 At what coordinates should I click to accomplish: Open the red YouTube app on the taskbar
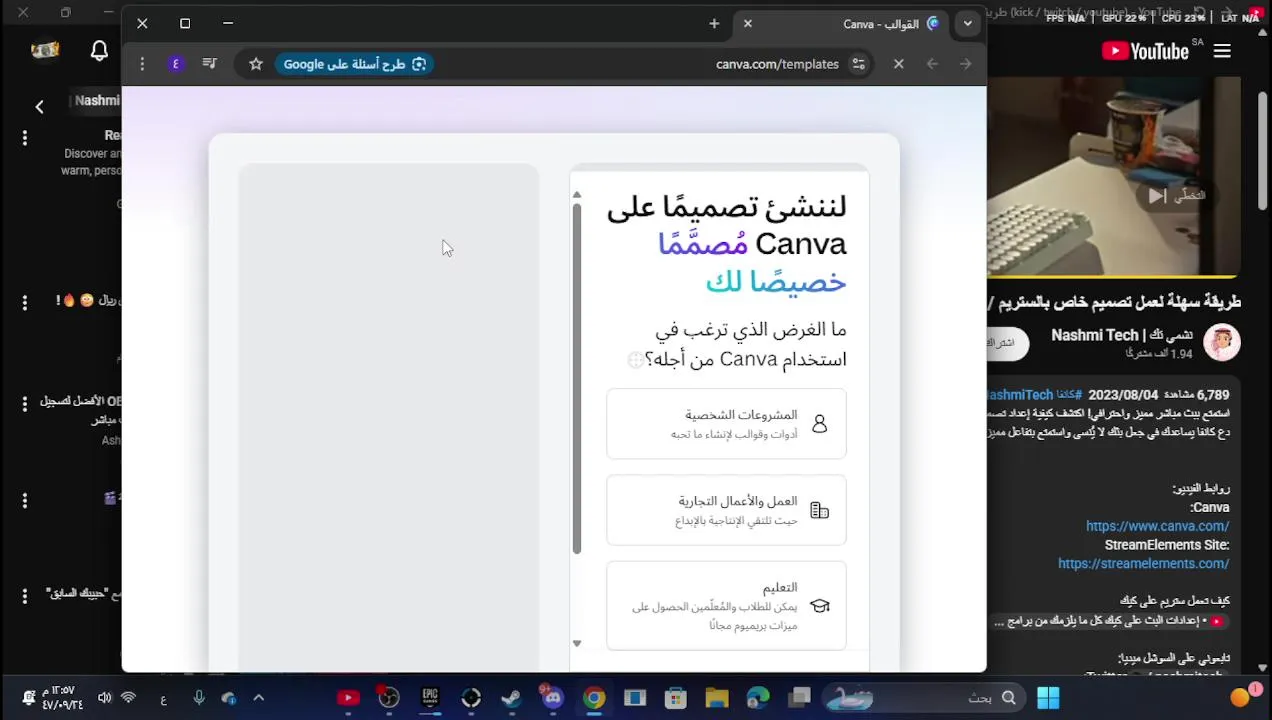point(348,698)
